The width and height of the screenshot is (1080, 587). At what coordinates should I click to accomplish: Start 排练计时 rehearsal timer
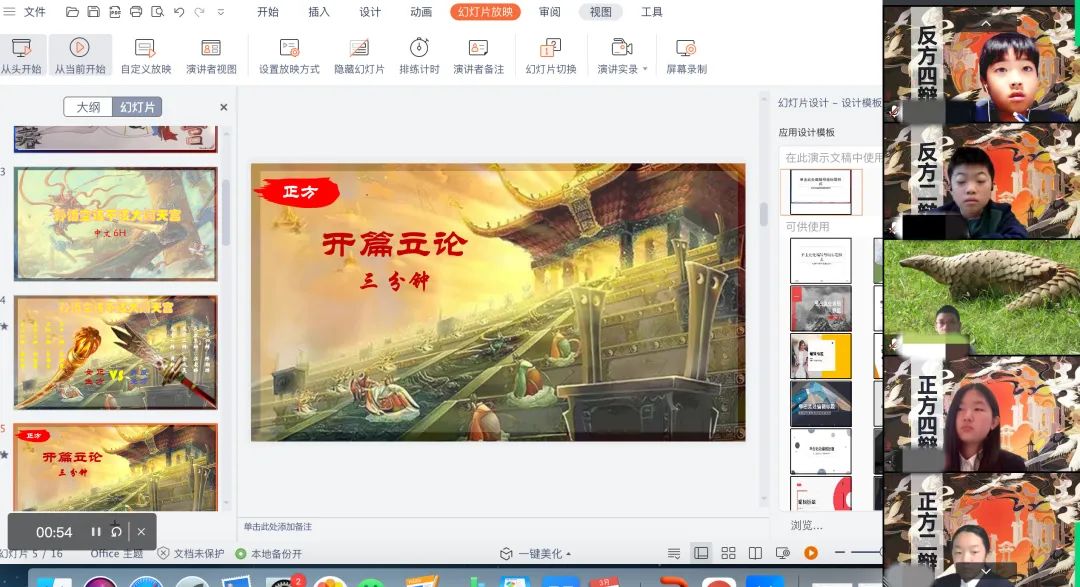click(x=419, y=55)
